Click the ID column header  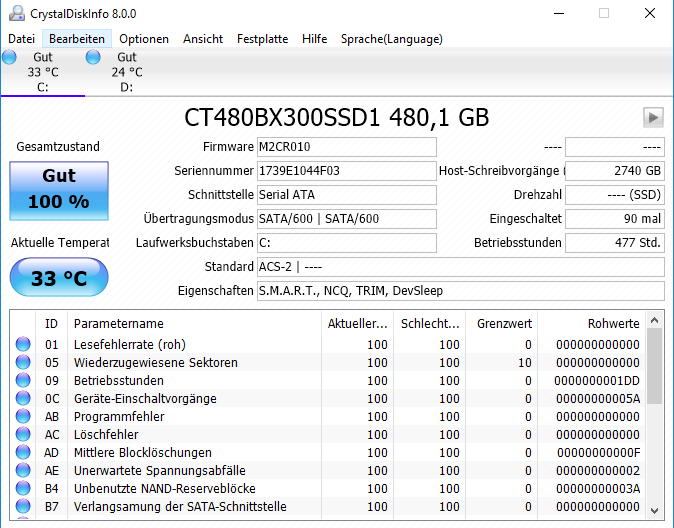51,323
